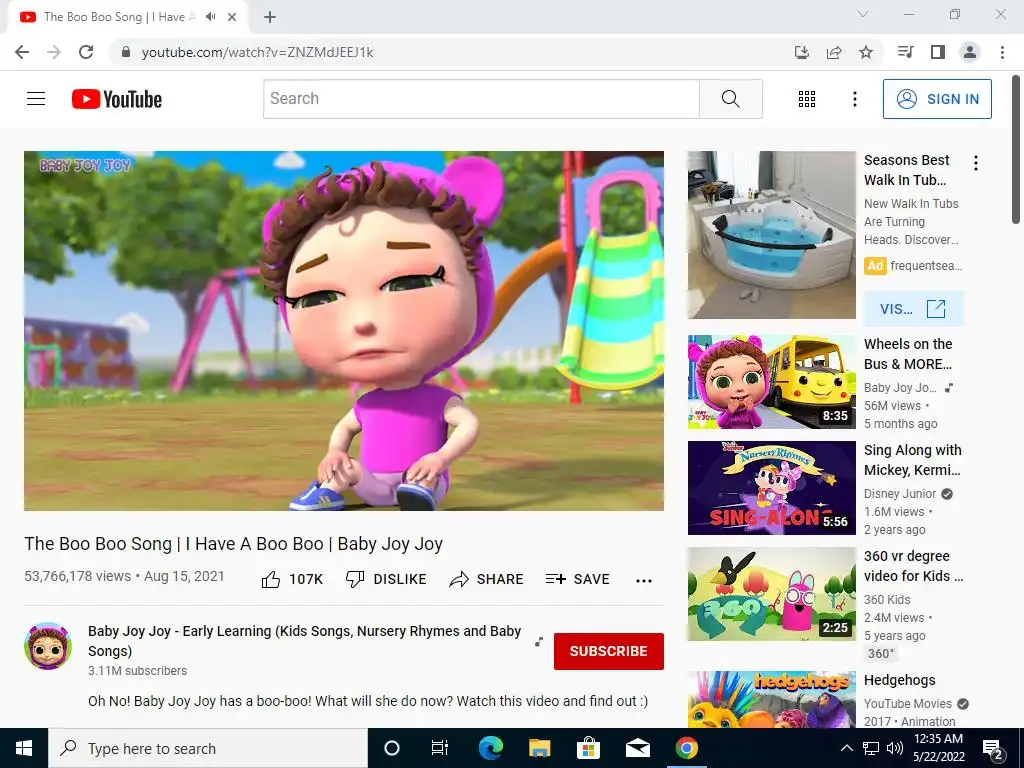
Task: Open Chrome profile avatar
Action: 970,52
